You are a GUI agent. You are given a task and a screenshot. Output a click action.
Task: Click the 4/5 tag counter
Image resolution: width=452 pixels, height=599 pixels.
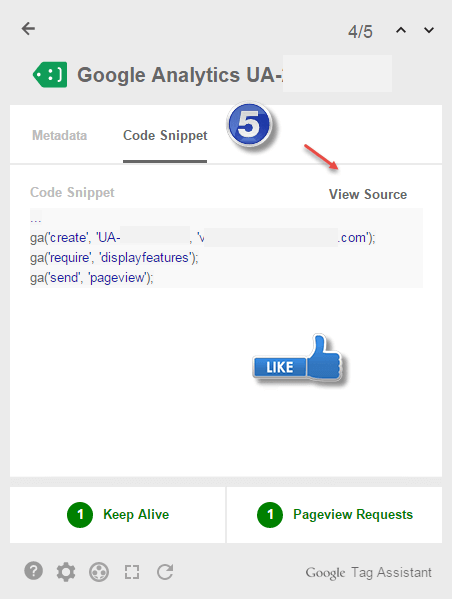(x=360, y=32)
